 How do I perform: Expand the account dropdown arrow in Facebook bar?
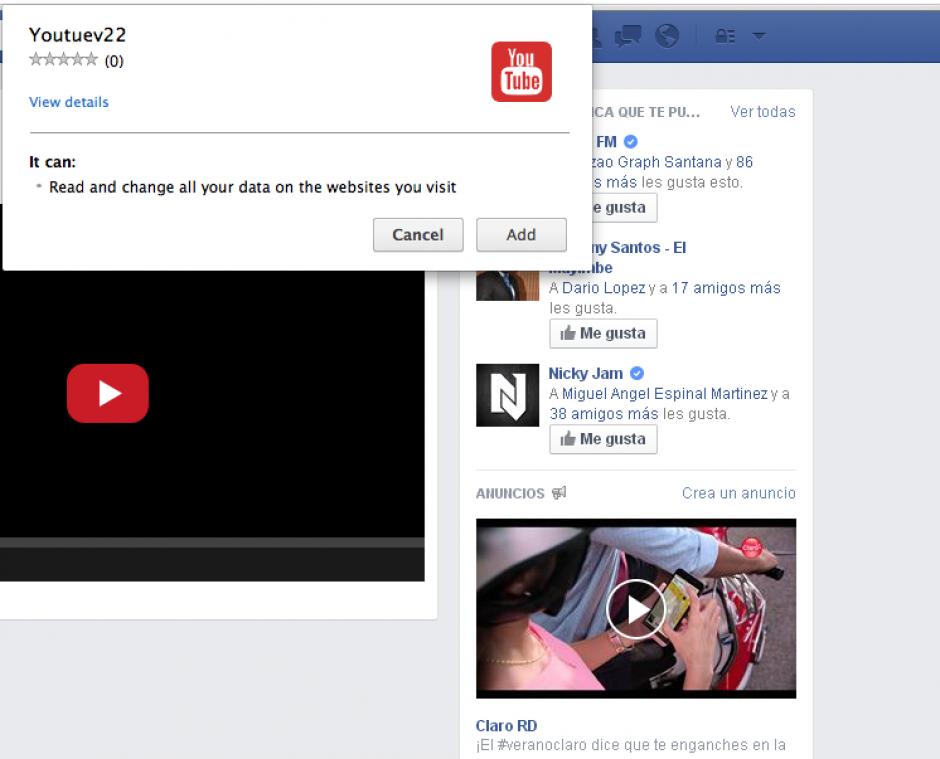(758, 36)
